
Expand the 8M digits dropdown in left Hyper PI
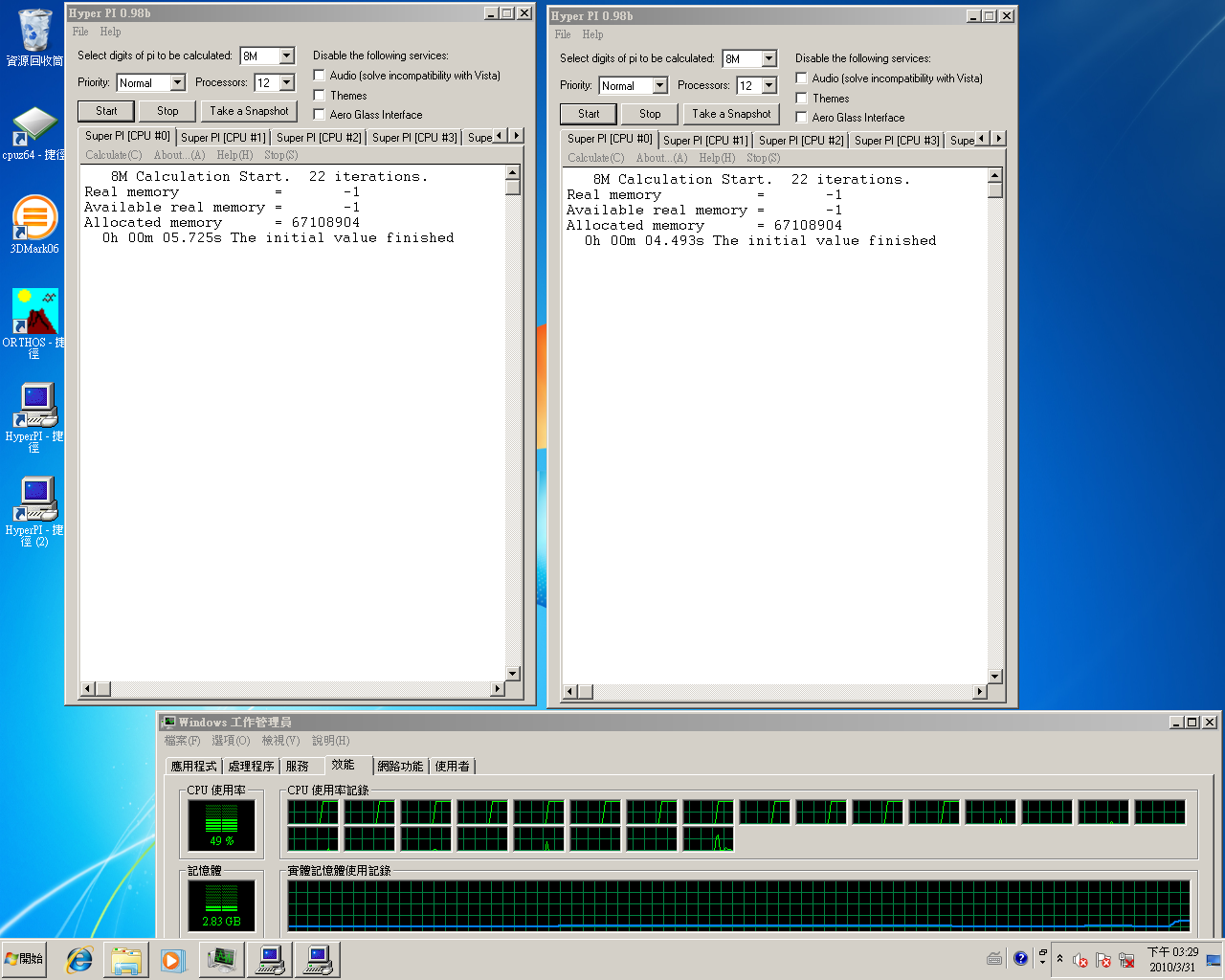tap(287, 56)
